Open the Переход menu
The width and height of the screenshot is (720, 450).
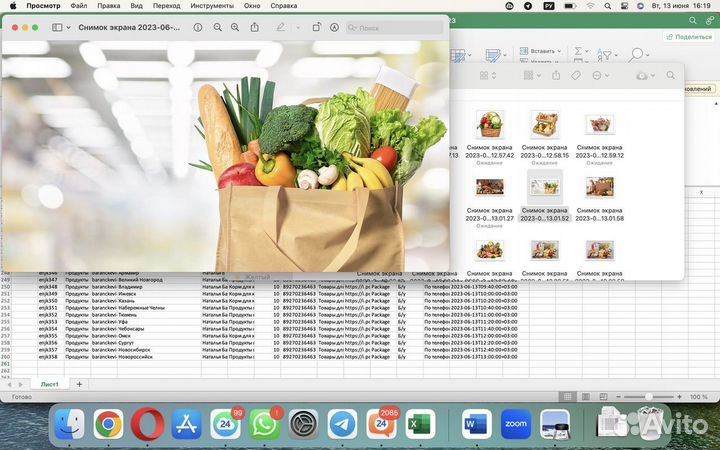coord(166,6)
